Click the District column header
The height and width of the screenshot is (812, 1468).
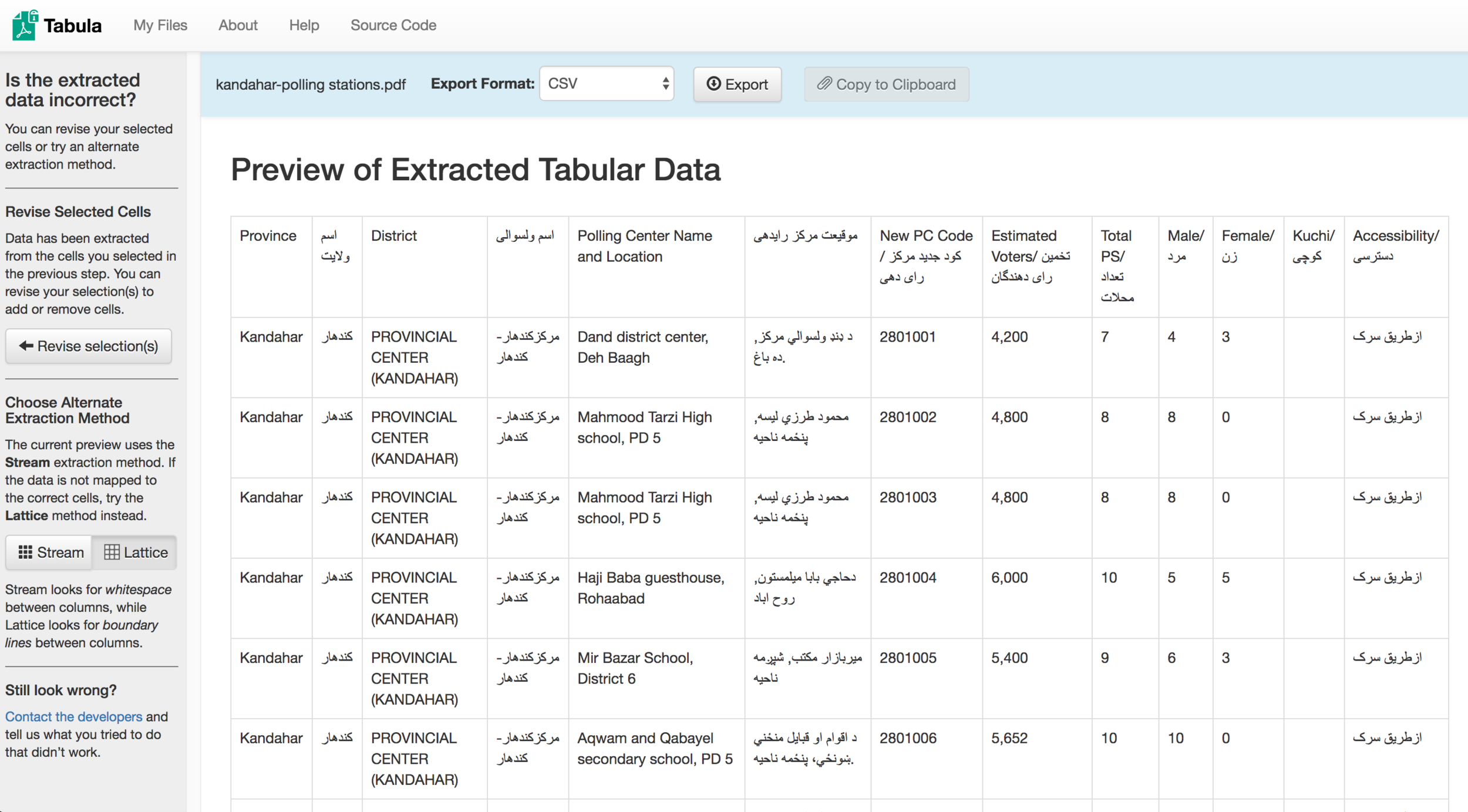(x=425, y=267)
